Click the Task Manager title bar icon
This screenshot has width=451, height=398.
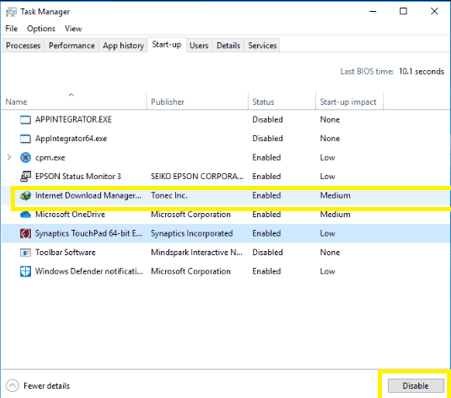click(x=11, y=12)
